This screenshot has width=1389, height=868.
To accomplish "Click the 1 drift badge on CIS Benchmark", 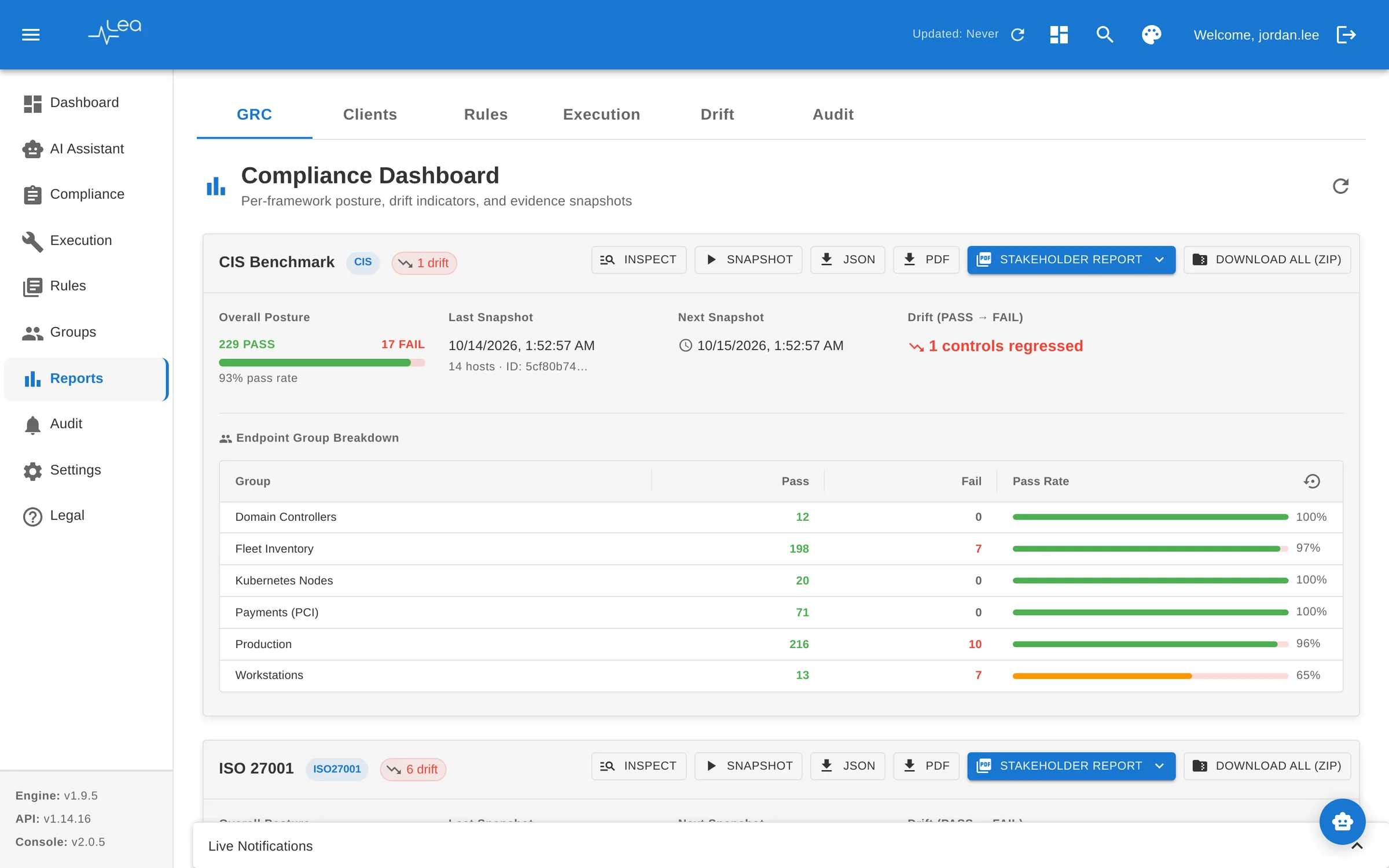I will coord(424,263).
